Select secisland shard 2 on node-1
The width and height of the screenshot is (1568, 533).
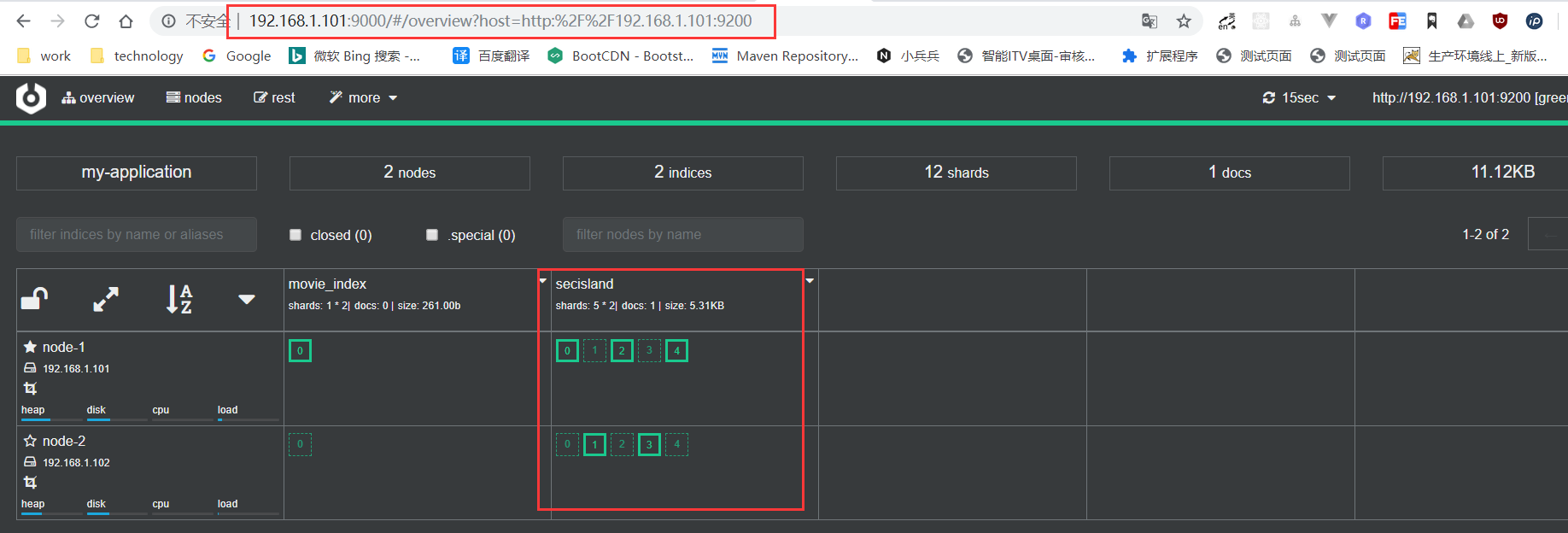point(622,350)
